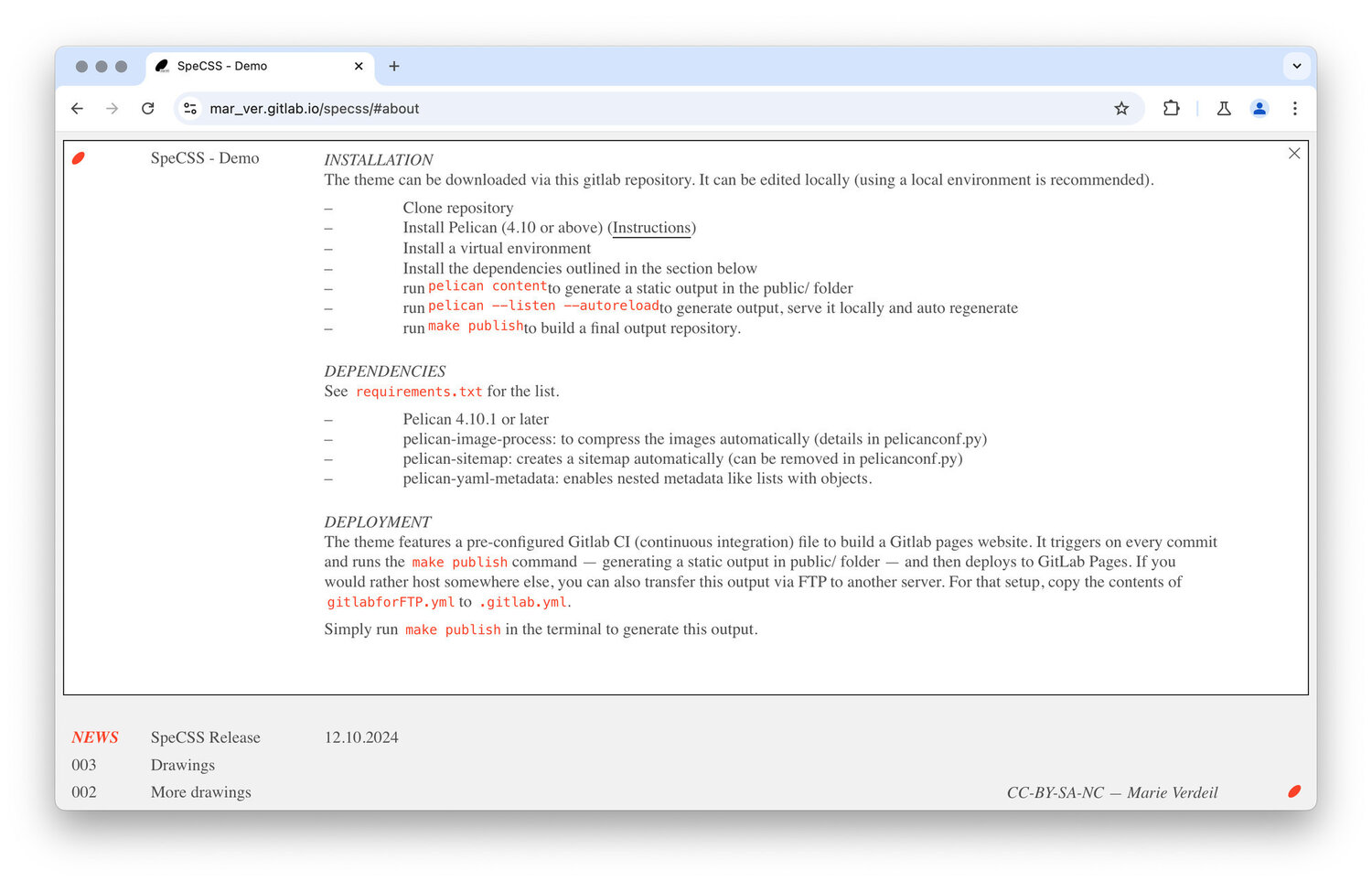
Task: Click the red squiggle logo at top left
Action: point(79,157)
